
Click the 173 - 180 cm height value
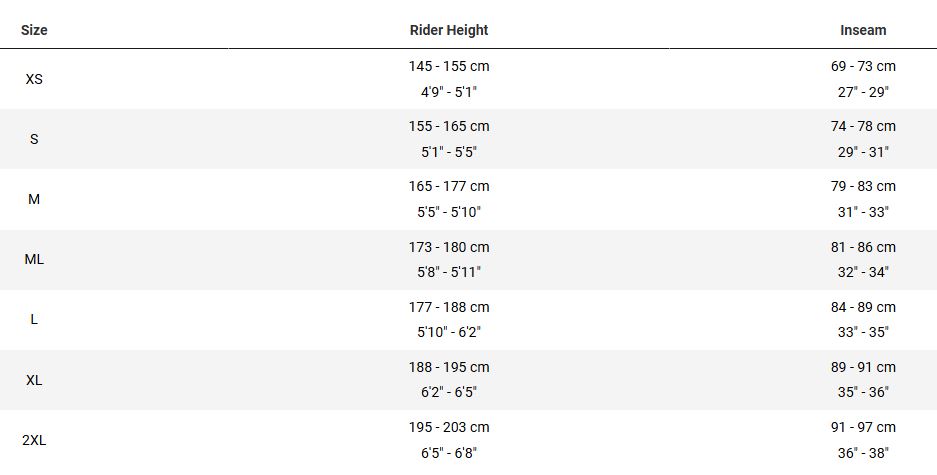(x=449, y=247)
